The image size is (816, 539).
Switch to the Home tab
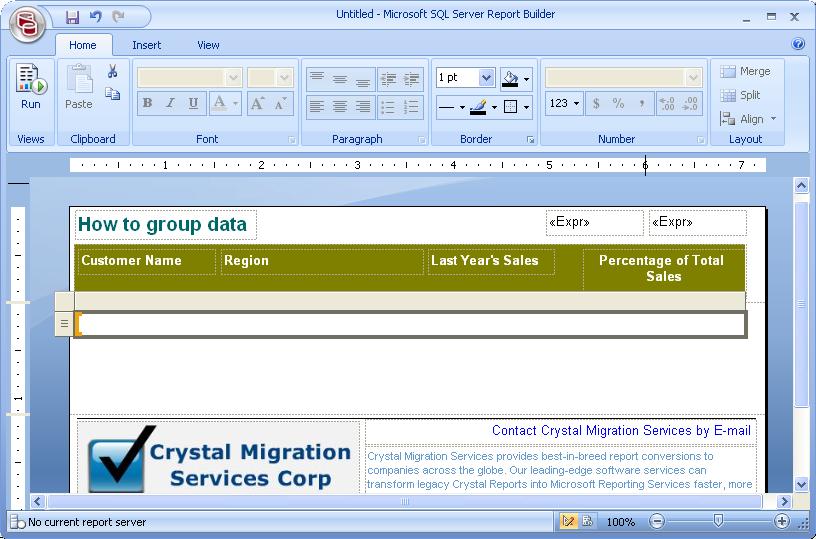coord(83,45)
